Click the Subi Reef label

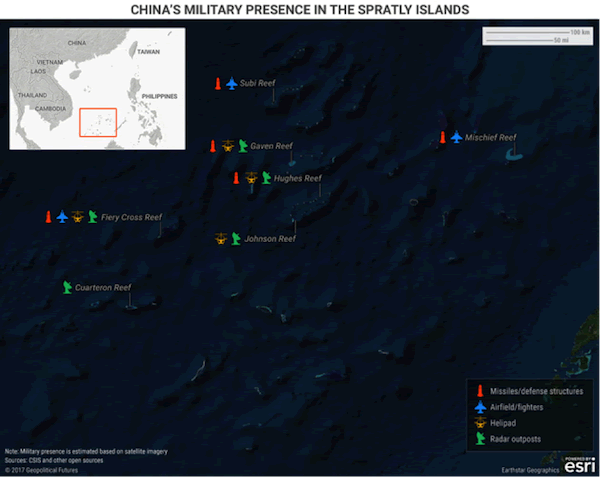[258, 83]
